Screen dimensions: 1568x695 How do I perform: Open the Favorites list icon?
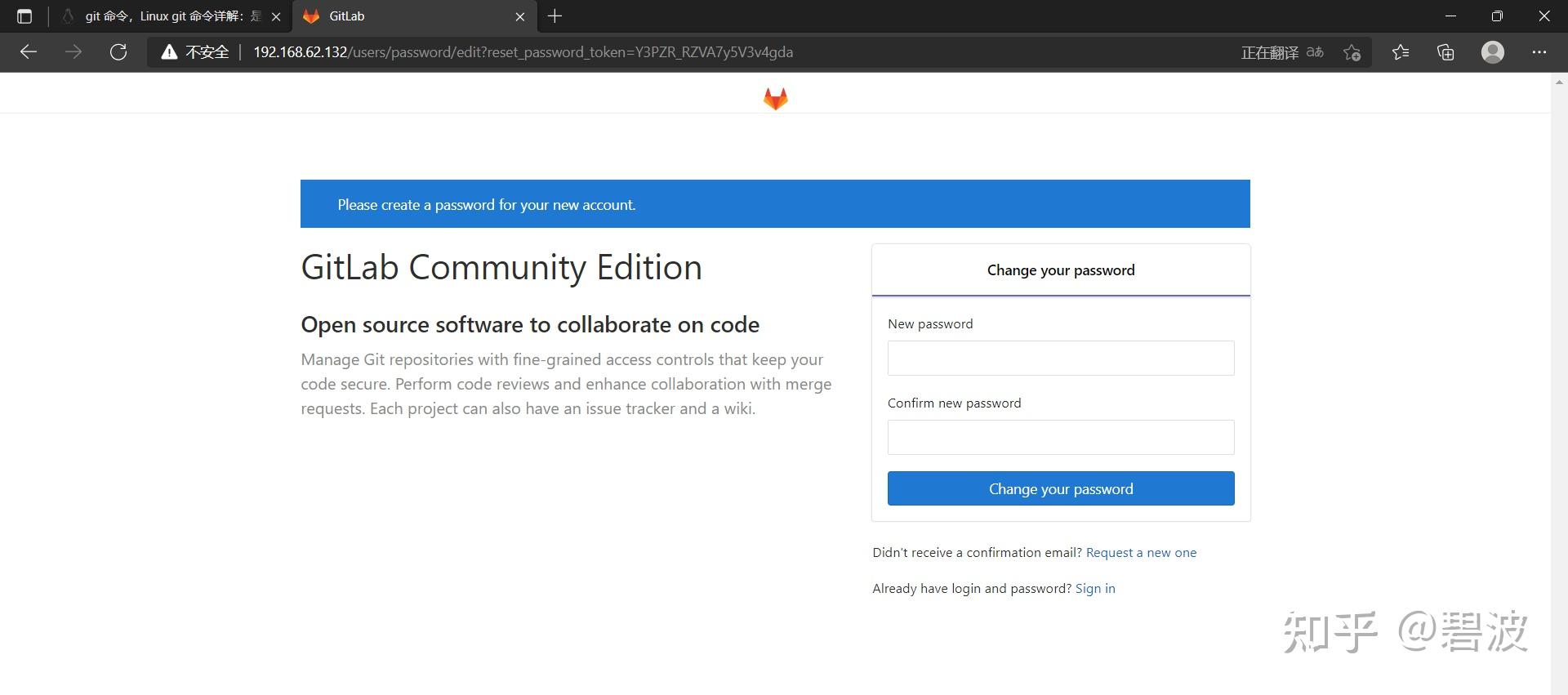coord(1401,52)
